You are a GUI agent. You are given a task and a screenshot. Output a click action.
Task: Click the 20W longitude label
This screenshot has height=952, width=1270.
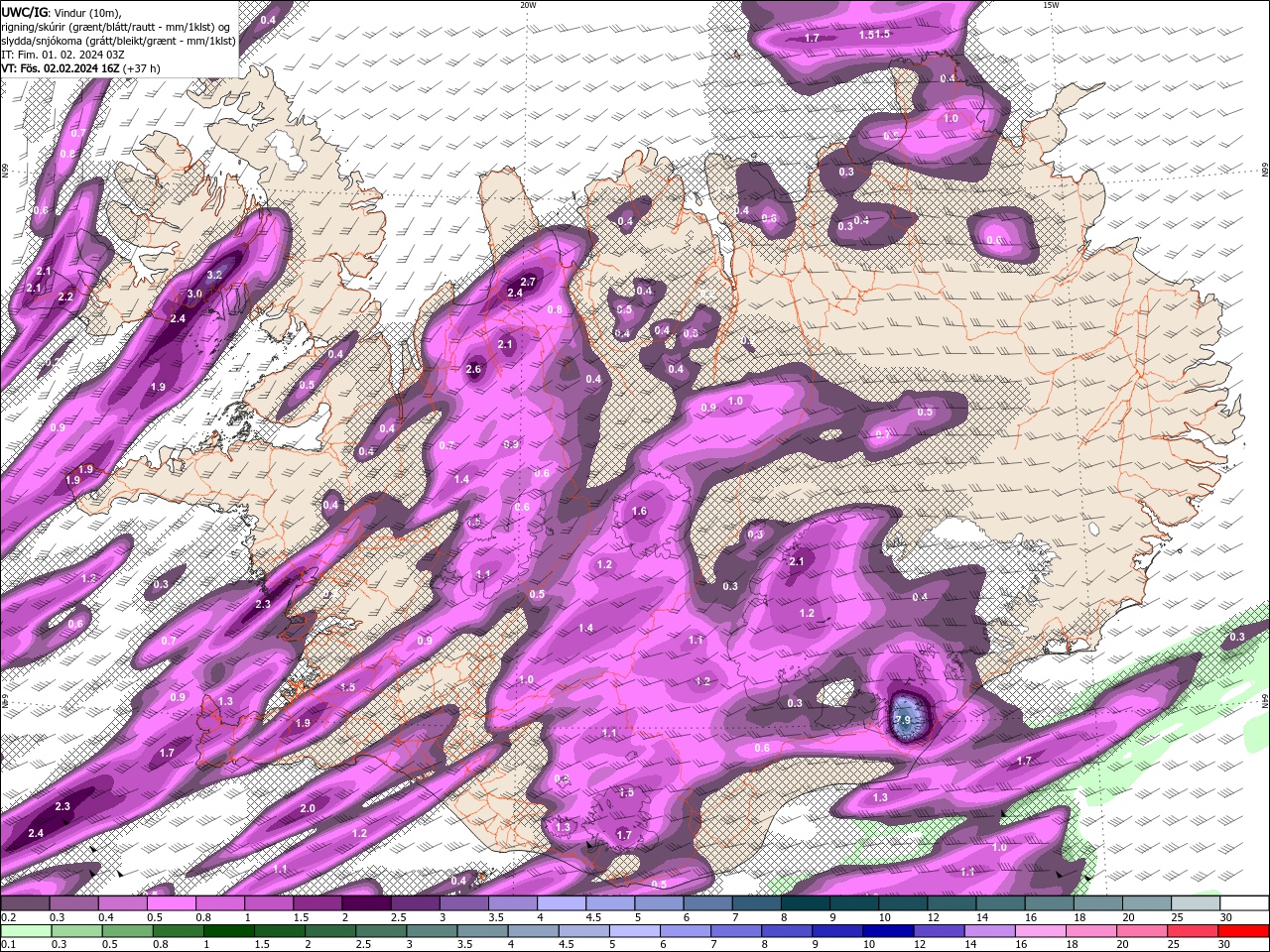pyautogui.click(x=528, y=5)
